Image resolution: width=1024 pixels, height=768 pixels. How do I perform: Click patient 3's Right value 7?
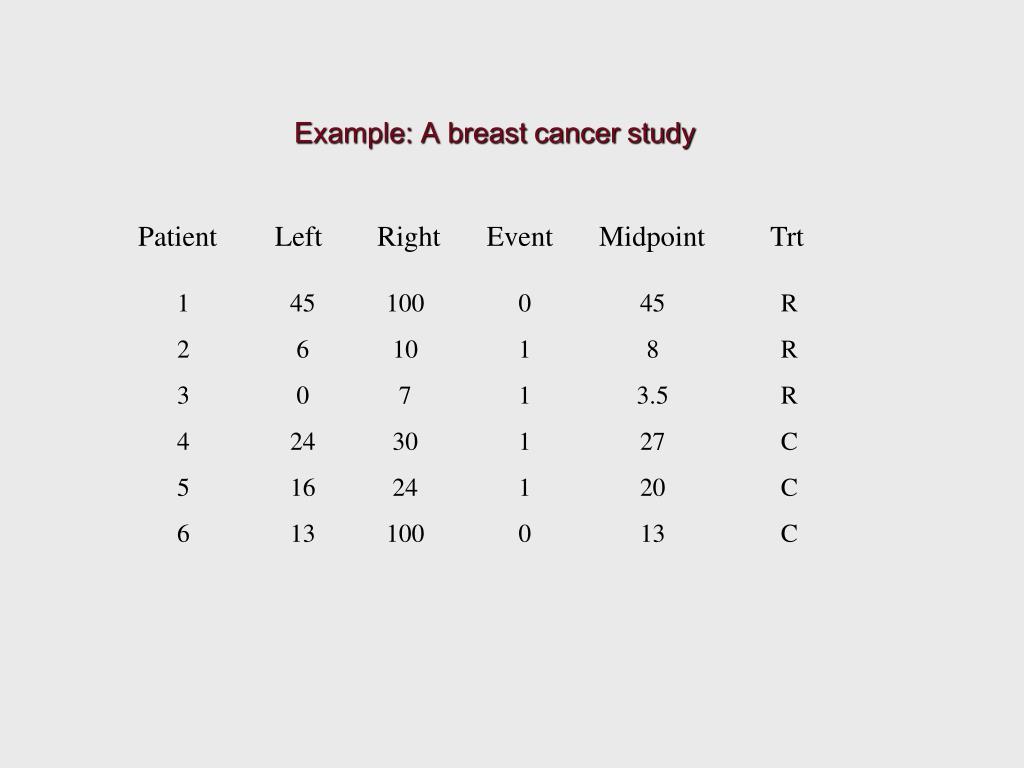click(405, 396)
